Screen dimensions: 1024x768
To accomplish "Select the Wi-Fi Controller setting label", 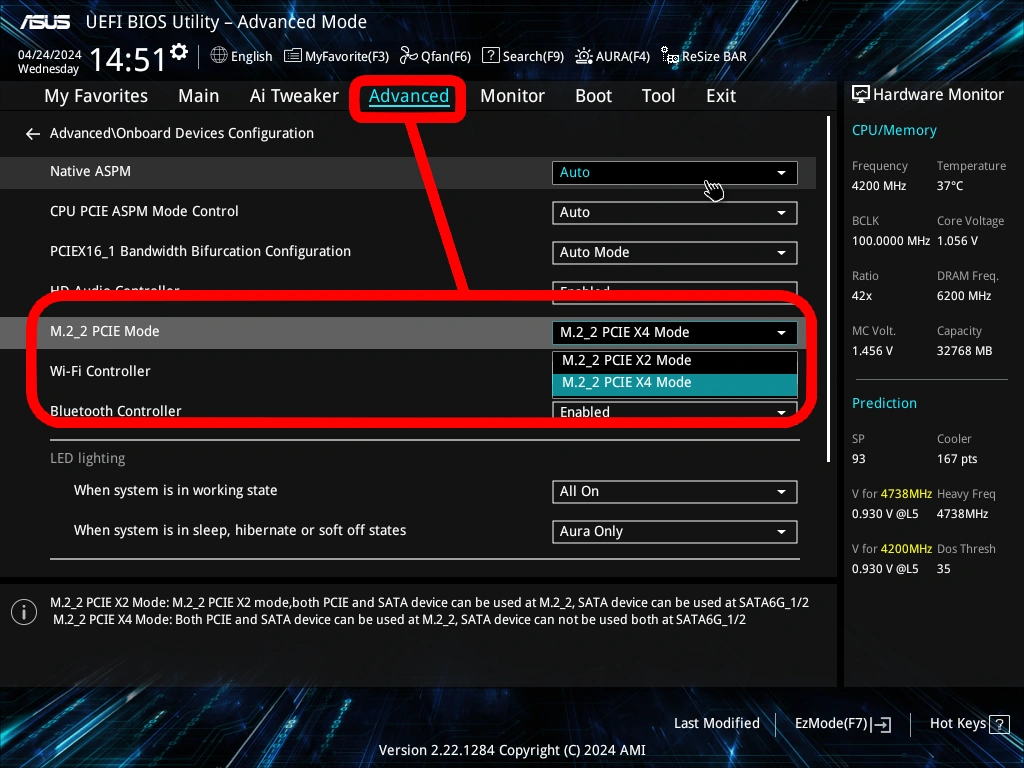I will pos(100,372).
